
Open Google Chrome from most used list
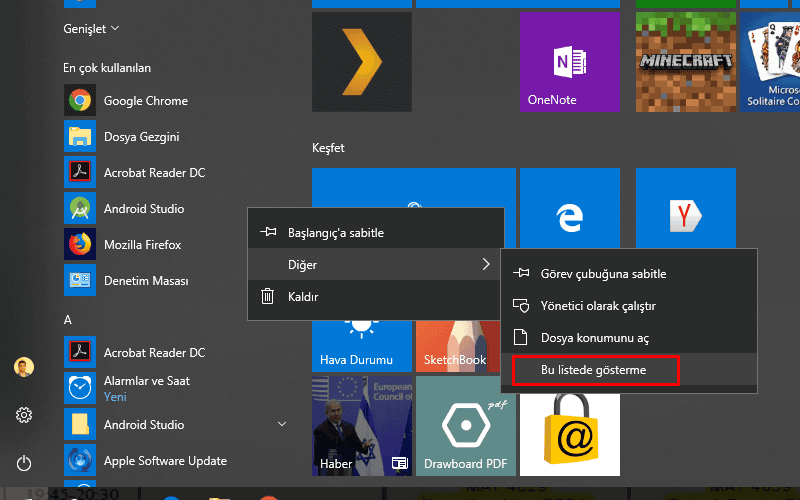click(x=145, y=101)
